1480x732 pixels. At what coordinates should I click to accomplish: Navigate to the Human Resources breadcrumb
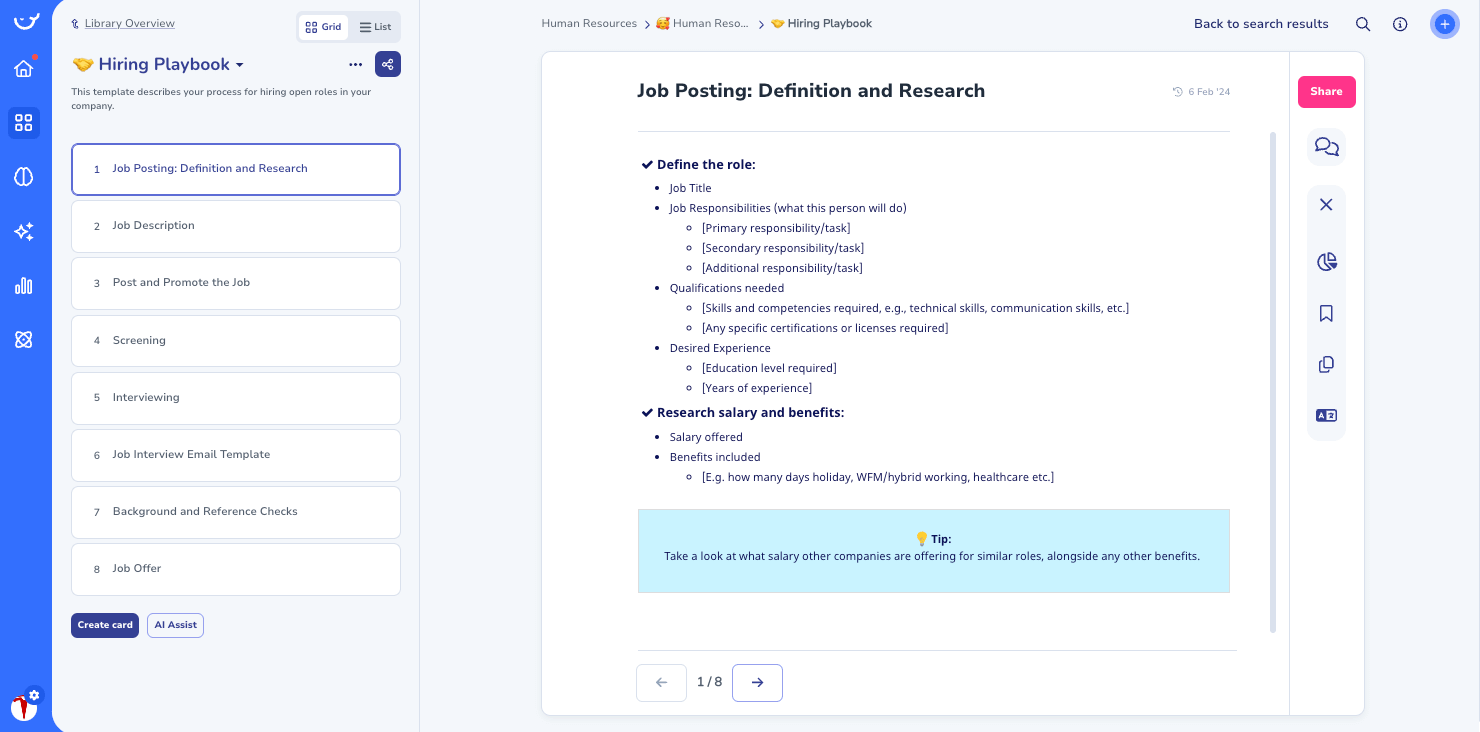coord(589,23)
